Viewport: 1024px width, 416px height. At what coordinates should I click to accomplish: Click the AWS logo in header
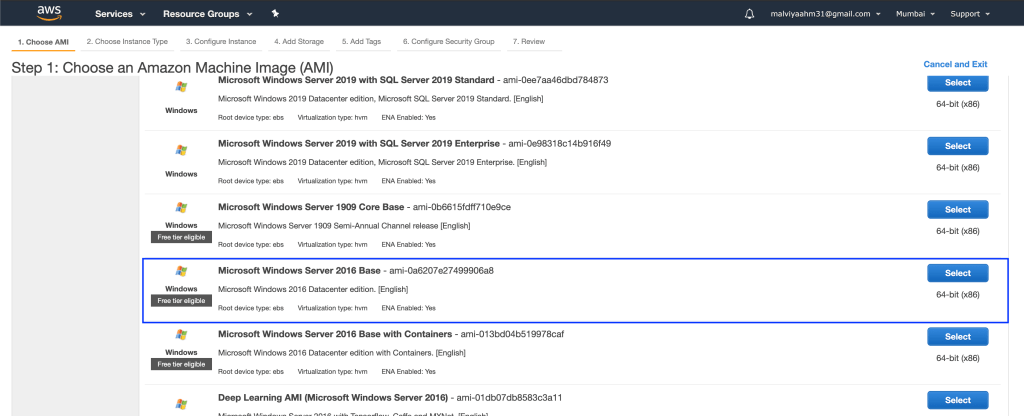click(x=50, y=14)
